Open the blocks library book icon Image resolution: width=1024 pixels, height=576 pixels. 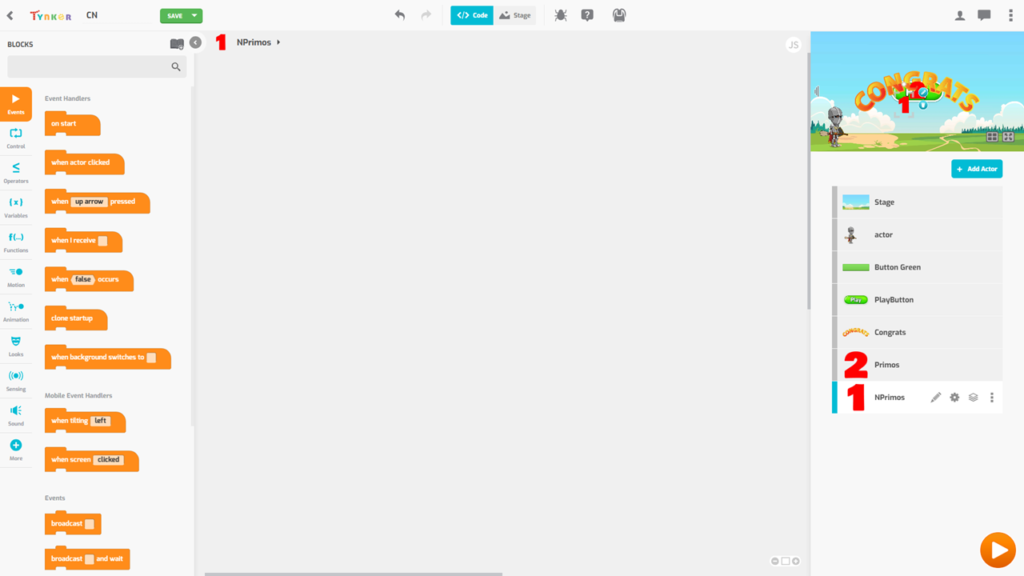point(177,43)
